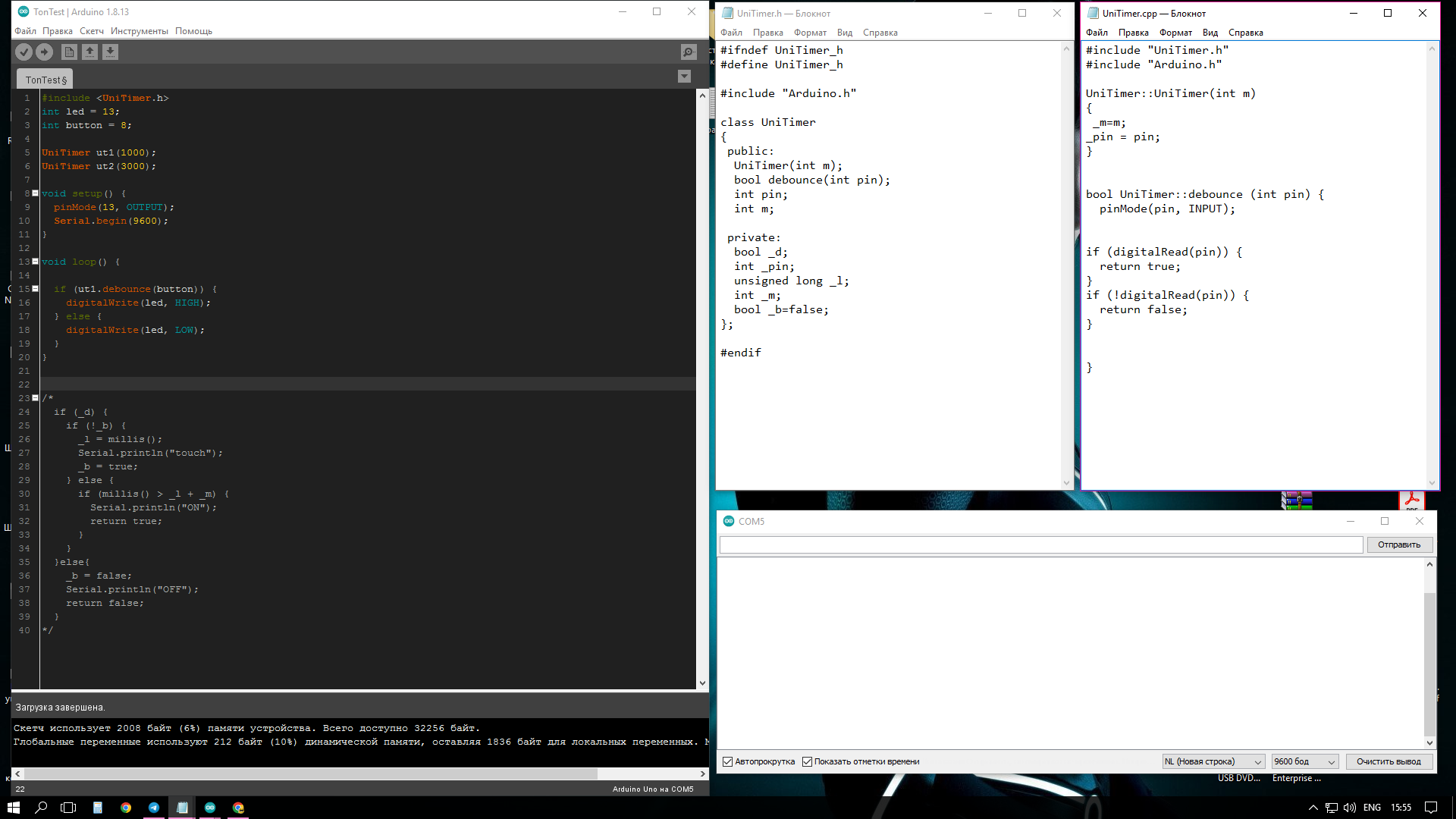Open the Помощь menu in Arduino
Image resolution: width=1456 pixels, height=819 pixels.
[193, 31]
